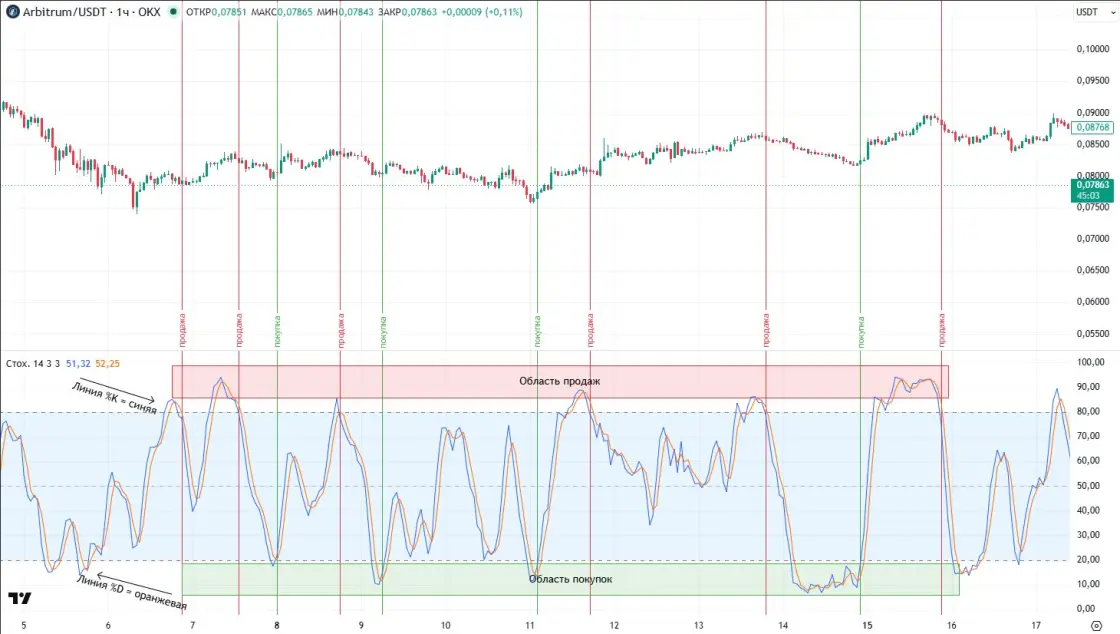Click the 50,00 stochastic axis label
Image resolution: width=1120 pixels, height=634 pixels.
click(x=1088, y=485)
